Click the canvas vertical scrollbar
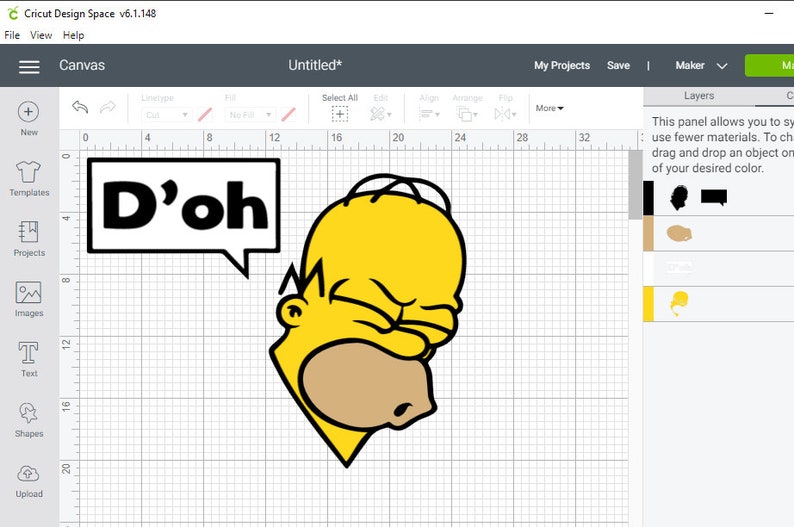The width and height of the screenshot is (794, 527). pyautogui.click(x=635, y=184)
